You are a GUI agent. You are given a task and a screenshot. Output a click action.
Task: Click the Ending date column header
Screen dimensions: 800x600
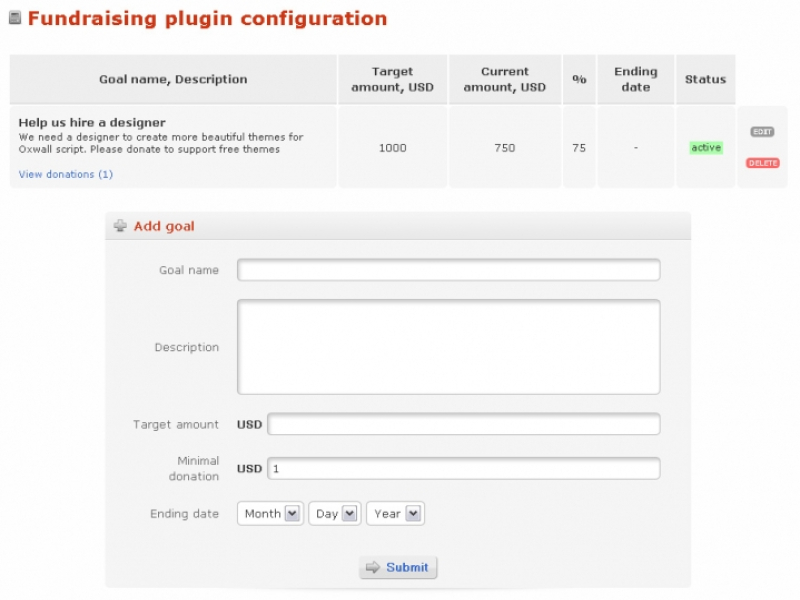(x=636, y=79)
